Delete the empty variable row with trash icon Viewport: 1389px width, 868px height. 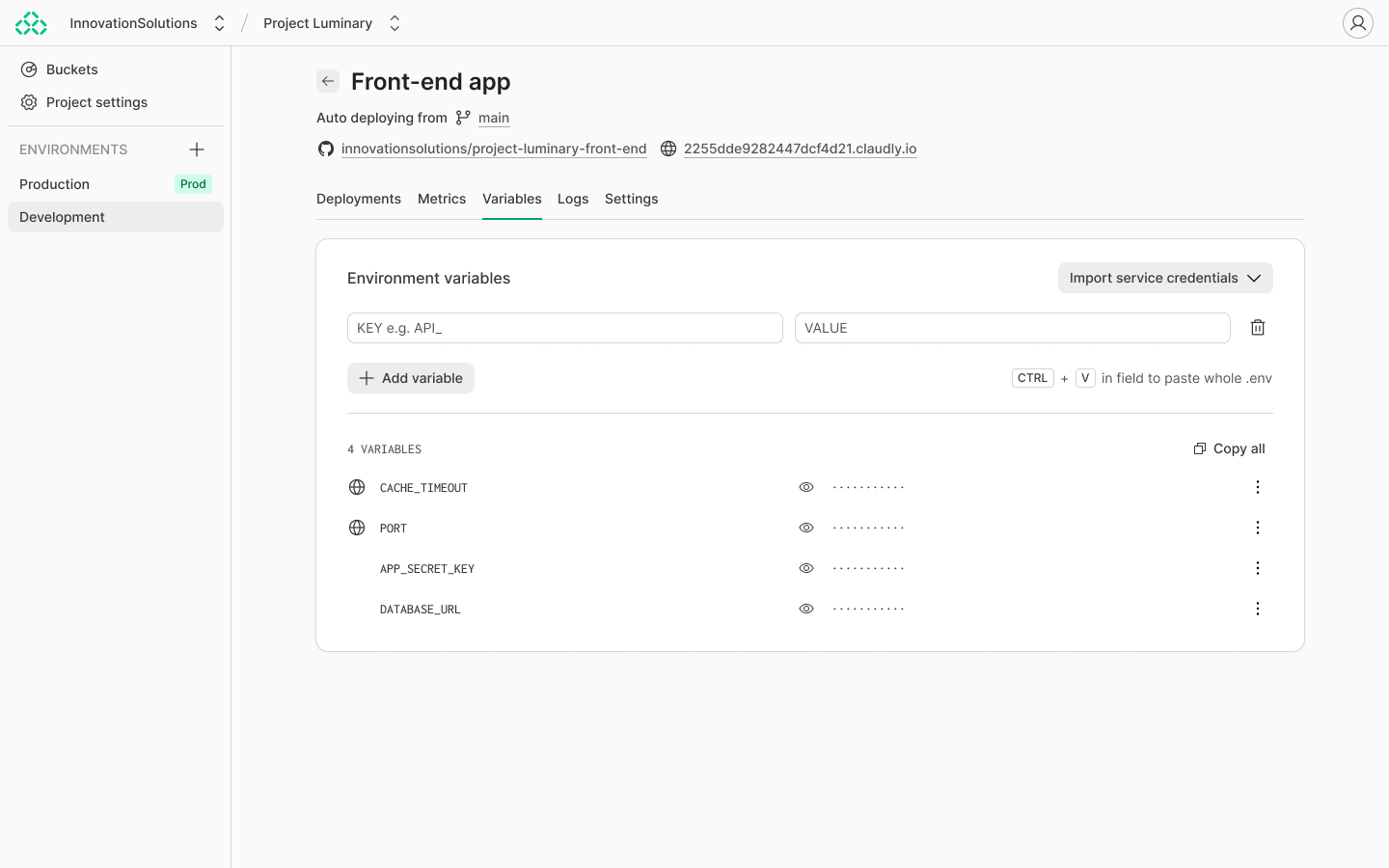[x=1258, y=328]
